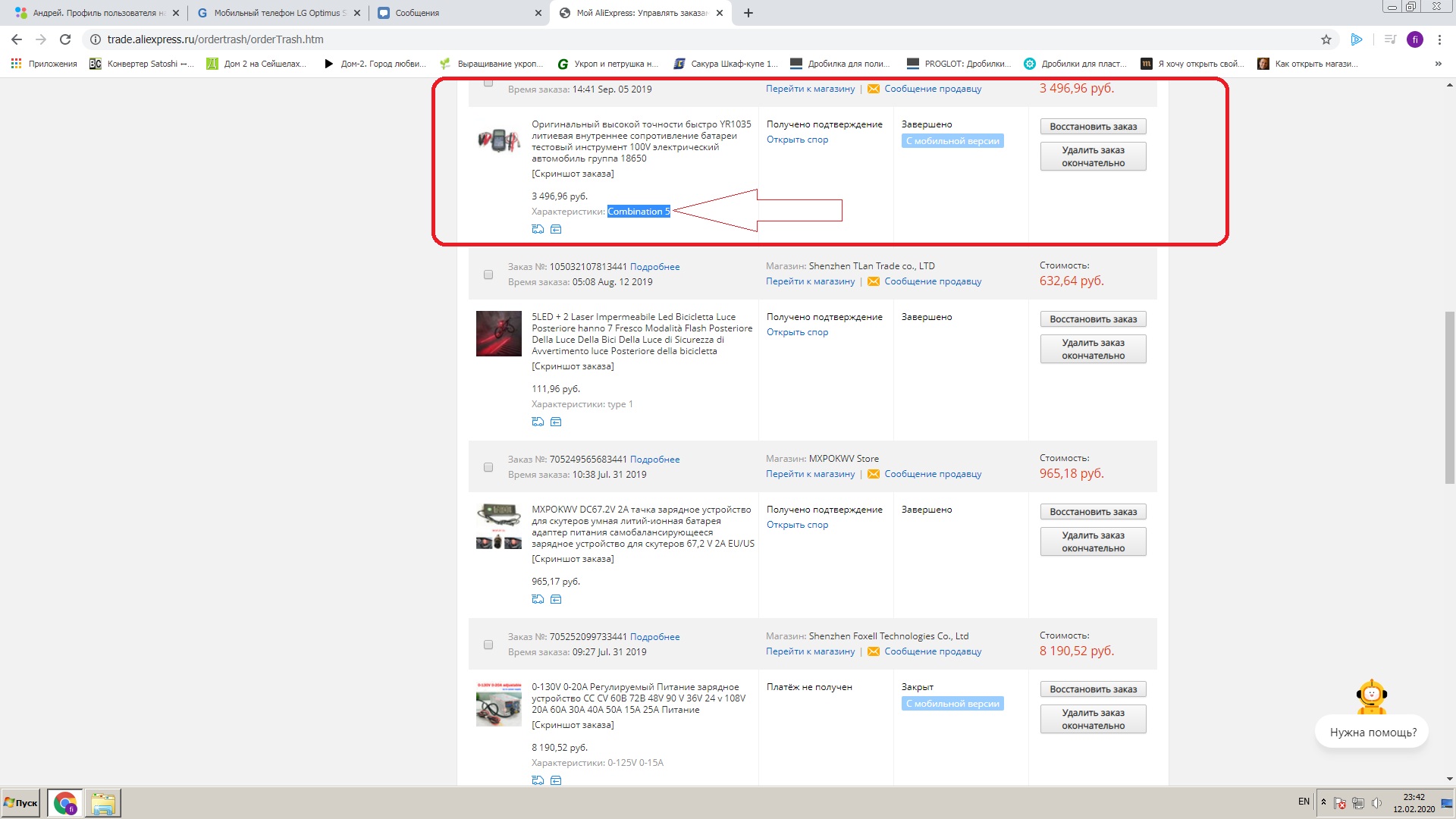Open the Chrome menu three-dots icon
The height and width of the screenshot is (819, 1456).
[1439, 39]
